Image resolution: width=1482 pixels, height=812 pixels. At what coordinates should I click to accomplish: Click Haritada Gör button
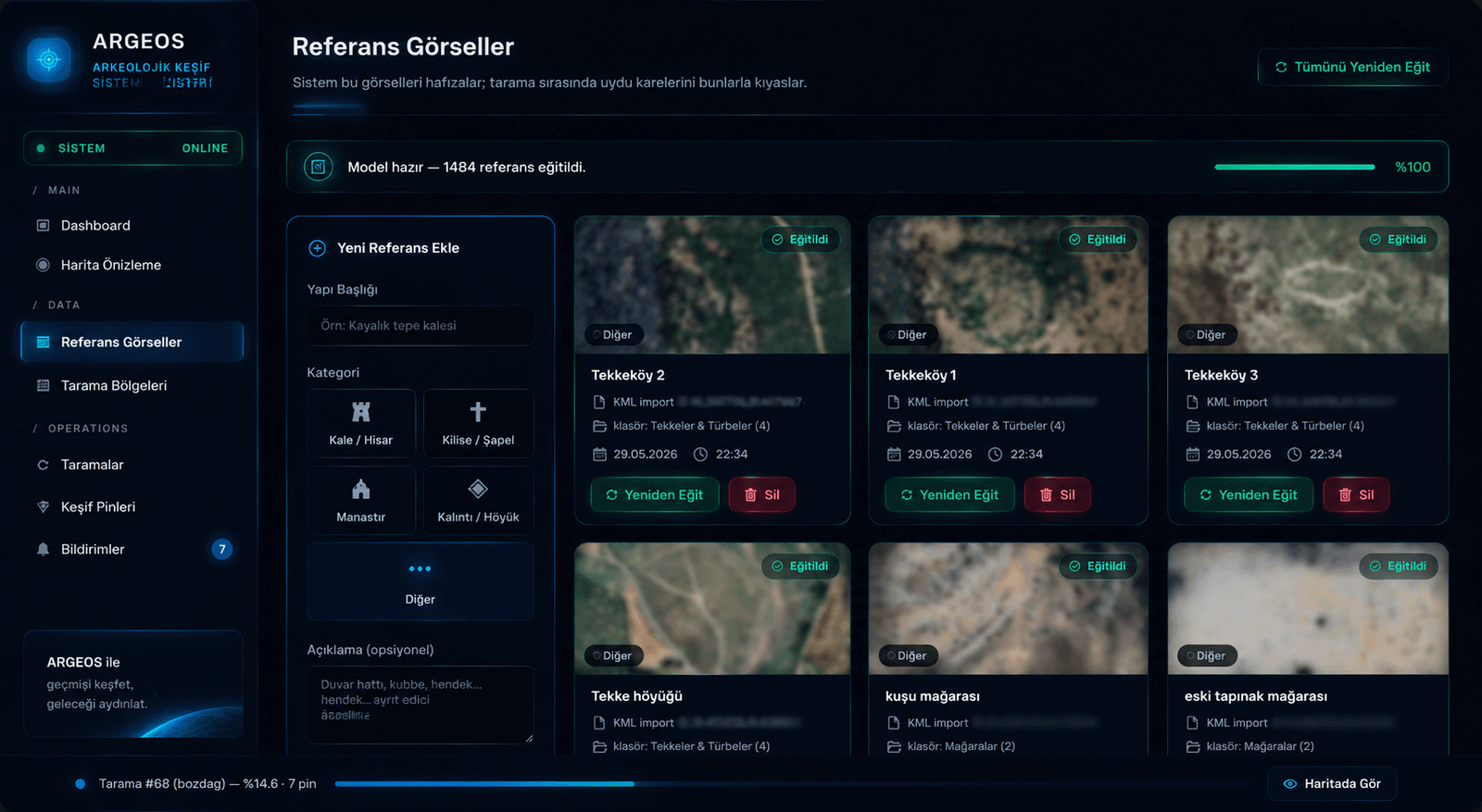pyautogui.click(x=1332, y=783)
